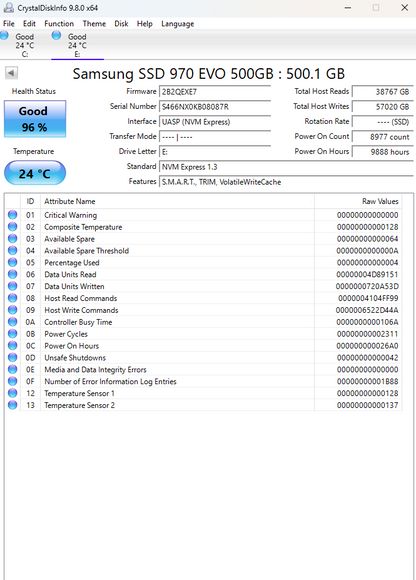Select the Percentage Used attribute name
The image size is (416, 580).
point(72,262)
